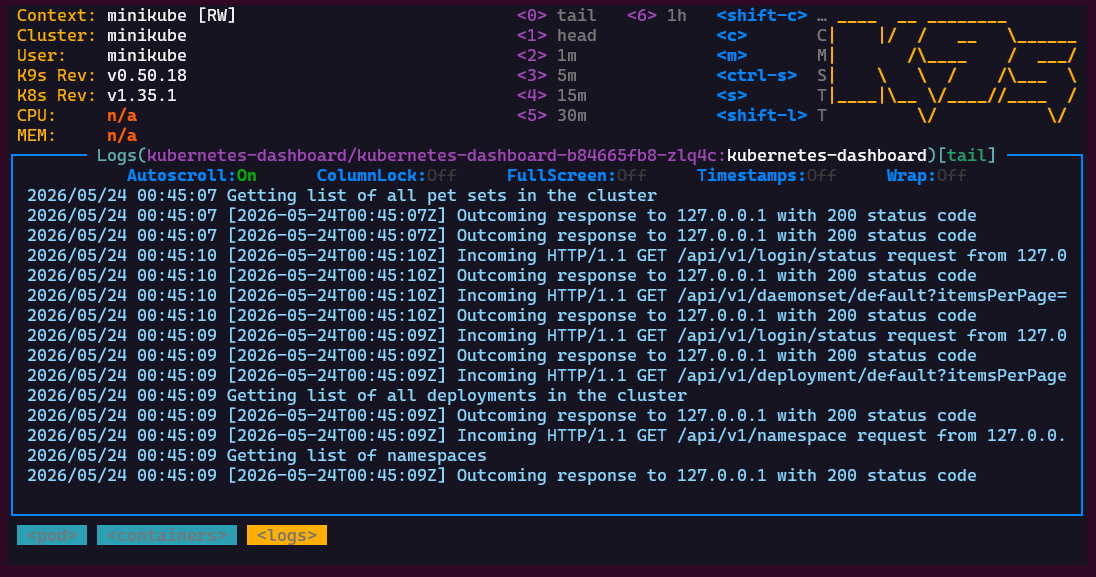Click the CPU n/a value

(122, 115)
